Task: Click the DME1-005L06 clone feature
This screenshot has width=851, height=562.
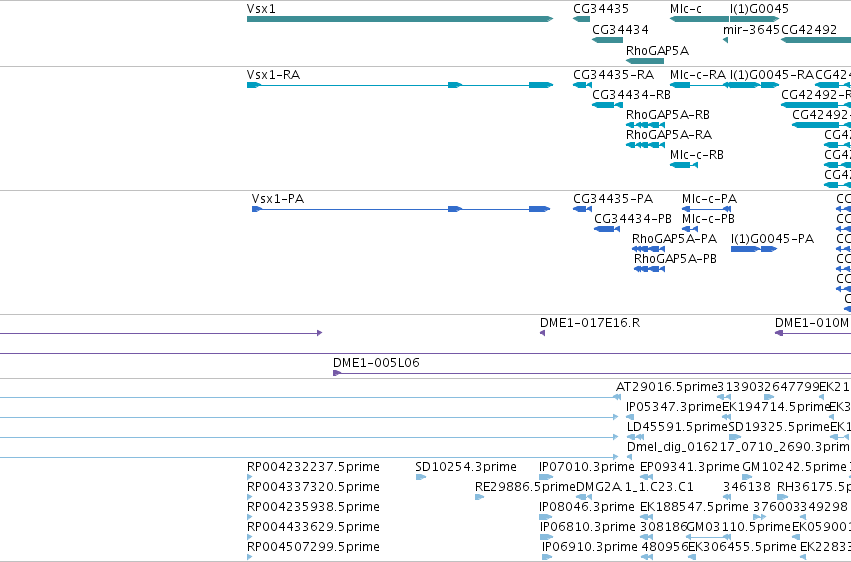Action: tap(592, 373)
